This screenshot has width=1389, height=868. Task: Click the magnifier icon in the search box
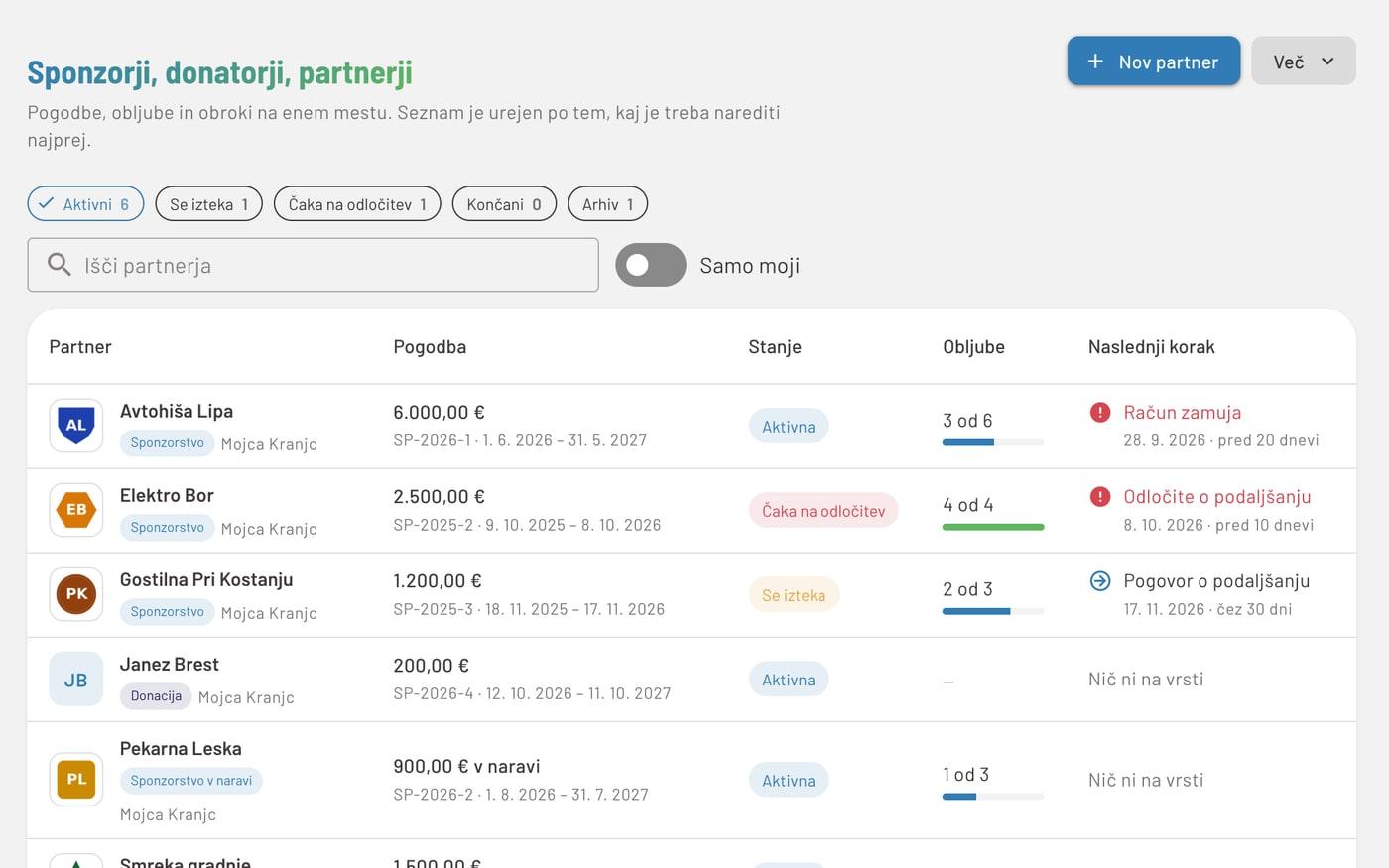(x=60, y=265)
